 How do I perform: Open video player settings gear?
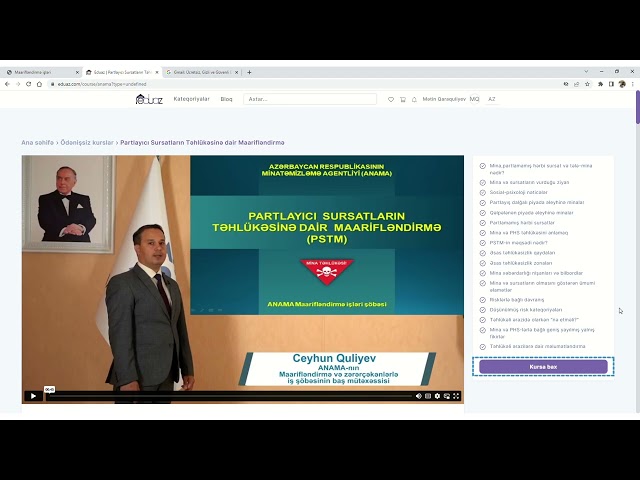[437, 396]
